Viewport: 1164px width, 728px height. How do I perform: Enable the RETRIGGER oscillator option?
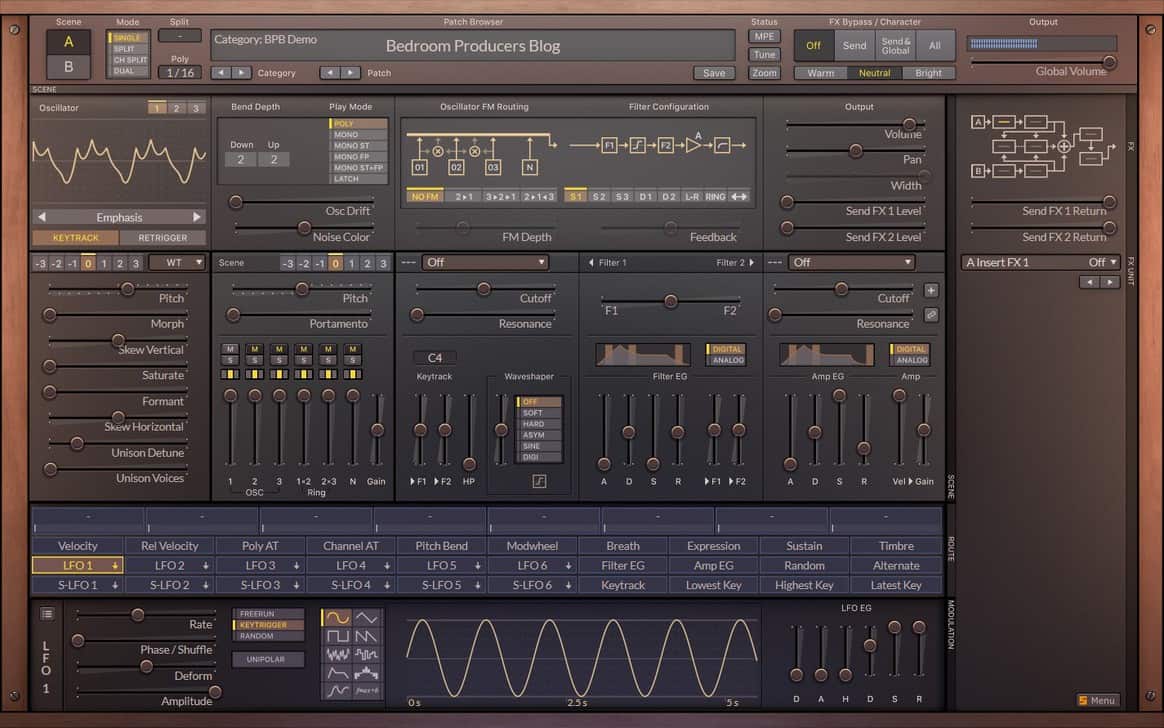(163, 238)
